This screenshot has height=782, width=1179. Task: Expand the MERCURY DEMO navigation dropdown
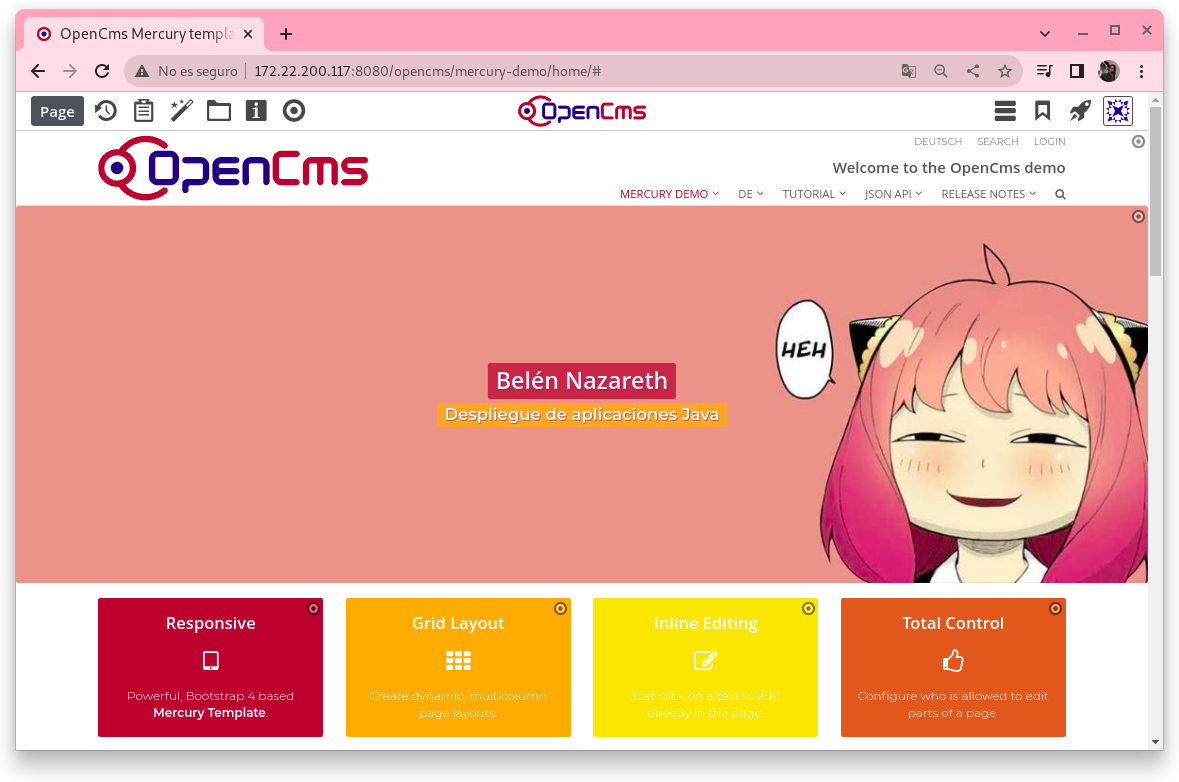669,194
